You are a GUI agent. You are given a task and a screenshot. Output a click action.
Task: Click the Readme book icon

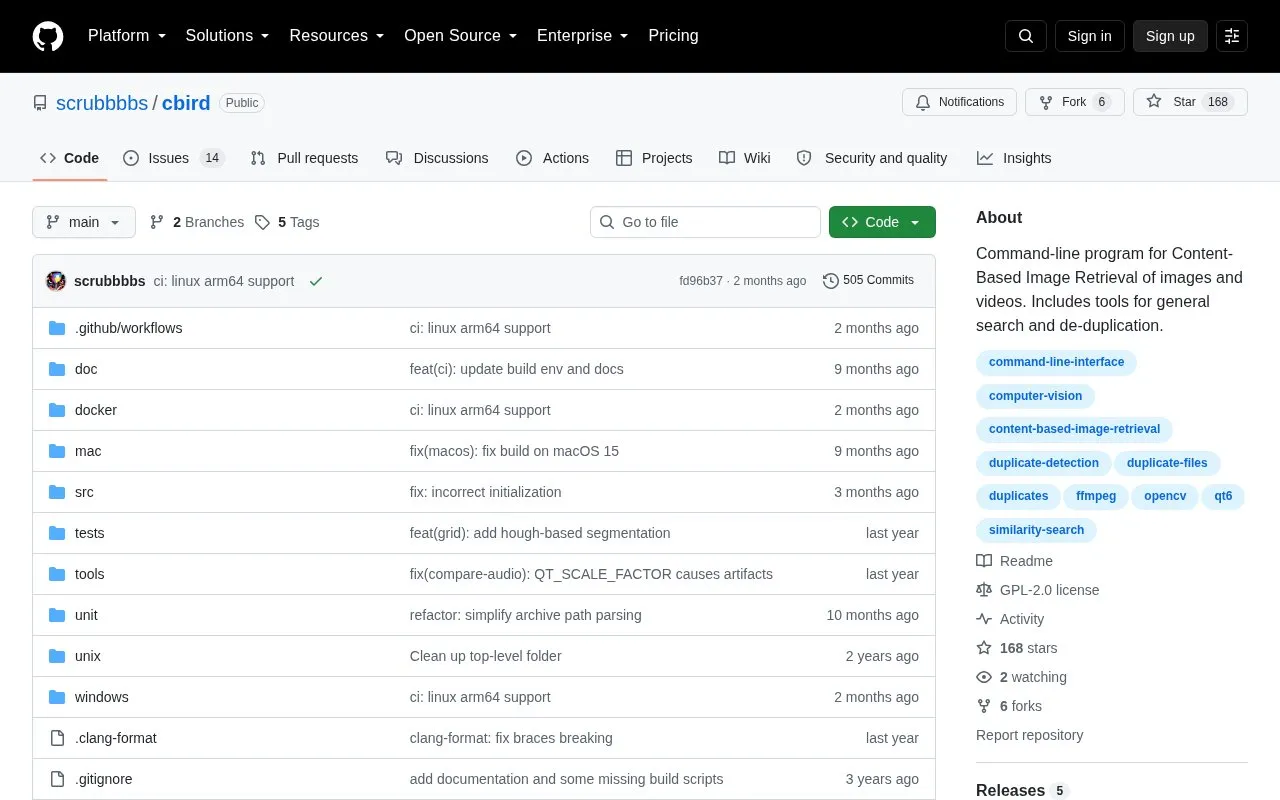(984, 561)
